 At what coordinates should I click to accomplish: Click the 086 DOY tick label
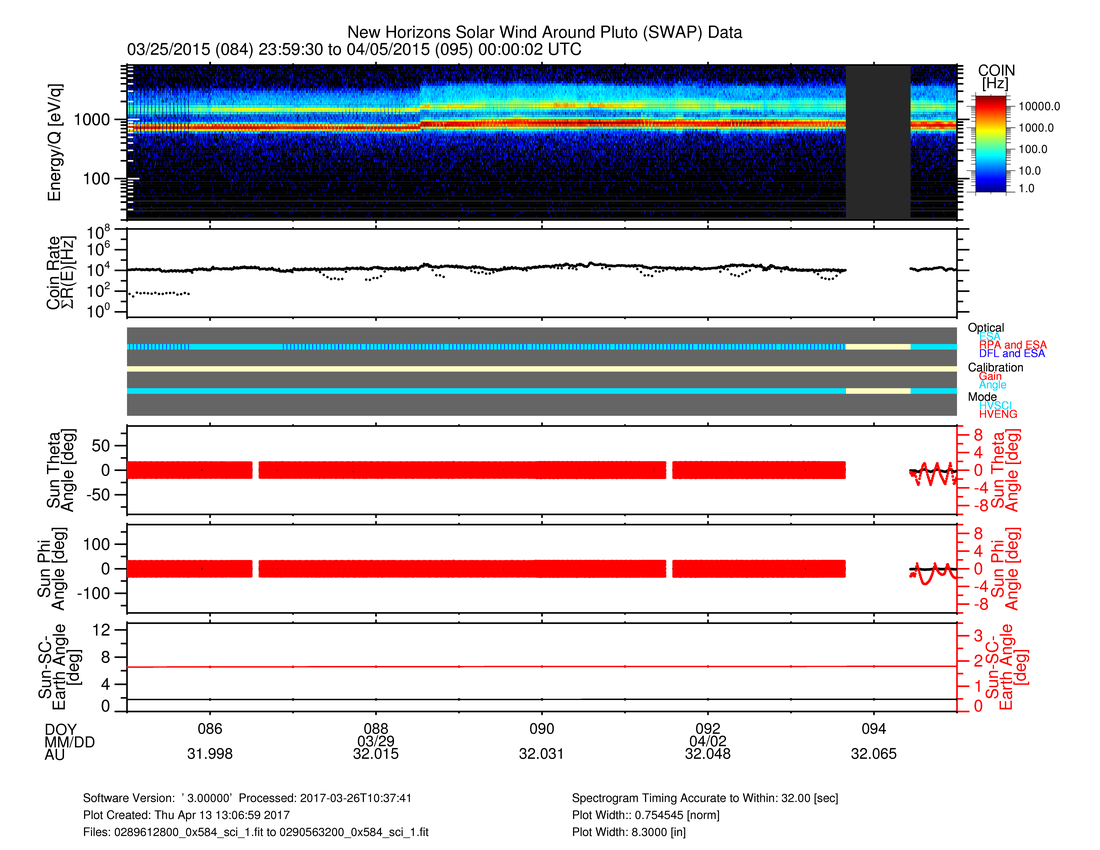210,728
